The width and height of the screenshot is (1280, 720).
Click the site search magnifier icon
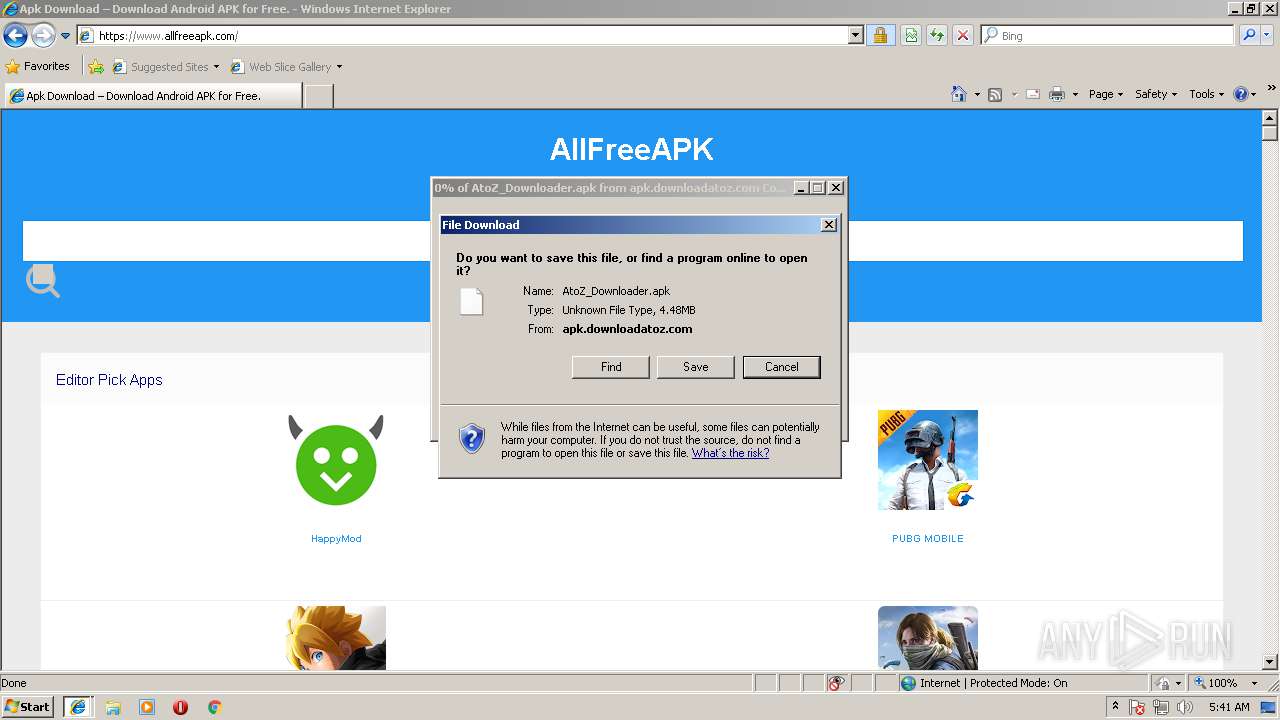click(x=43, y=281)
